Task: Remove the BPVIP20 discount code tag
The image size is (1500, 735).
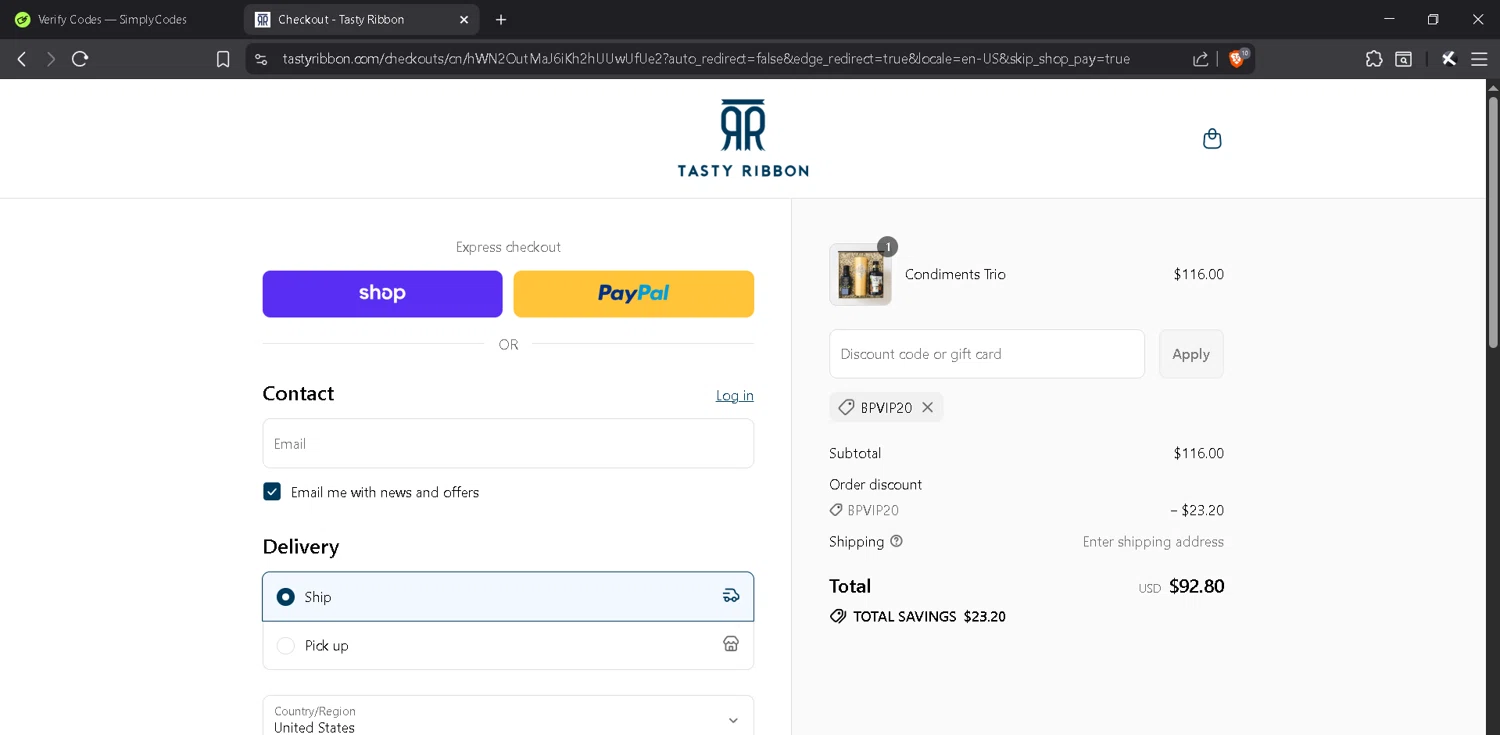Action: tap(927, 407)
